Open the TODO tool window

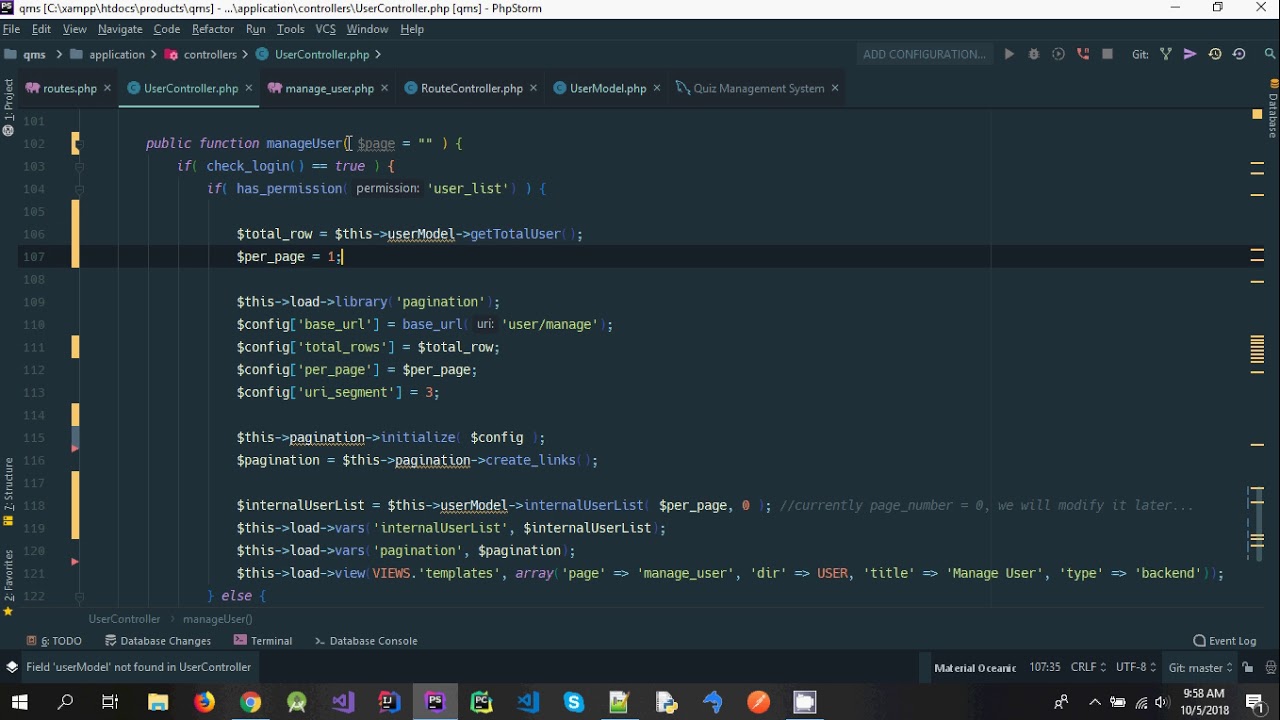coord(54,641)
